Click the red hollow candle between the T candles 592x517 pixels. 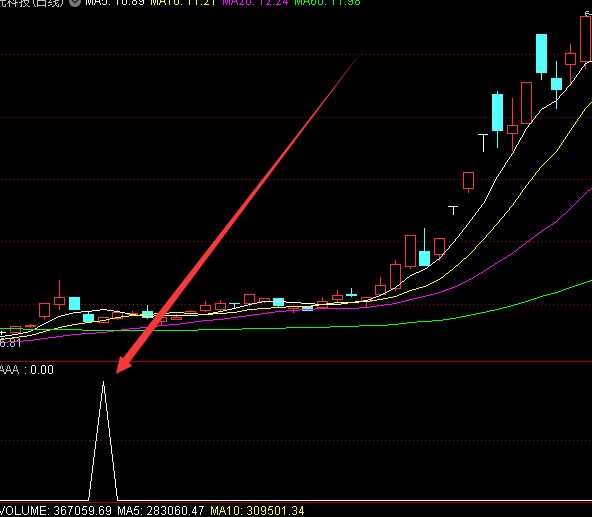click(x=469, y=182)
